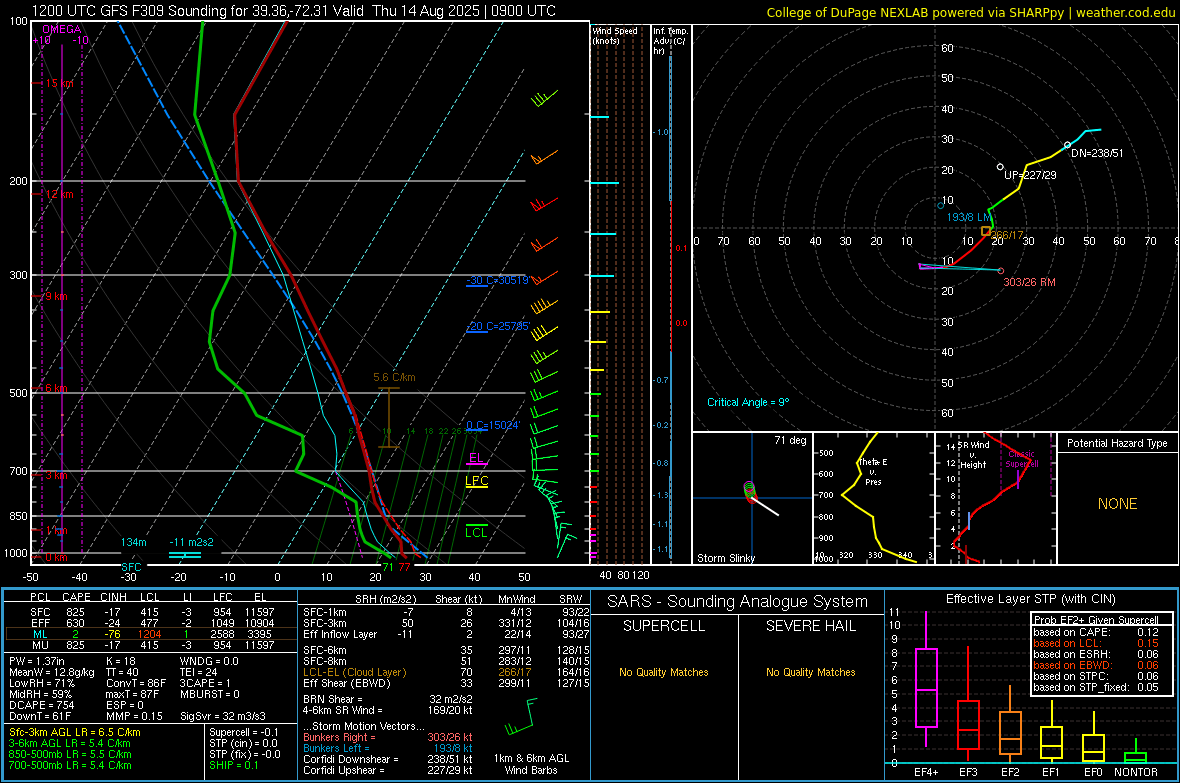Click the green LCL level label

(x=476, y=532)
